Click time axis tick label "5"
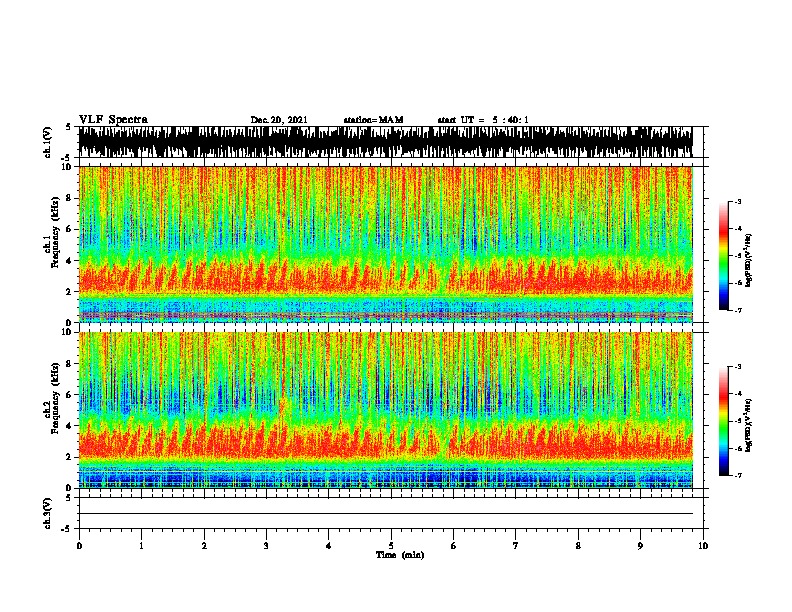 [391, 546]
